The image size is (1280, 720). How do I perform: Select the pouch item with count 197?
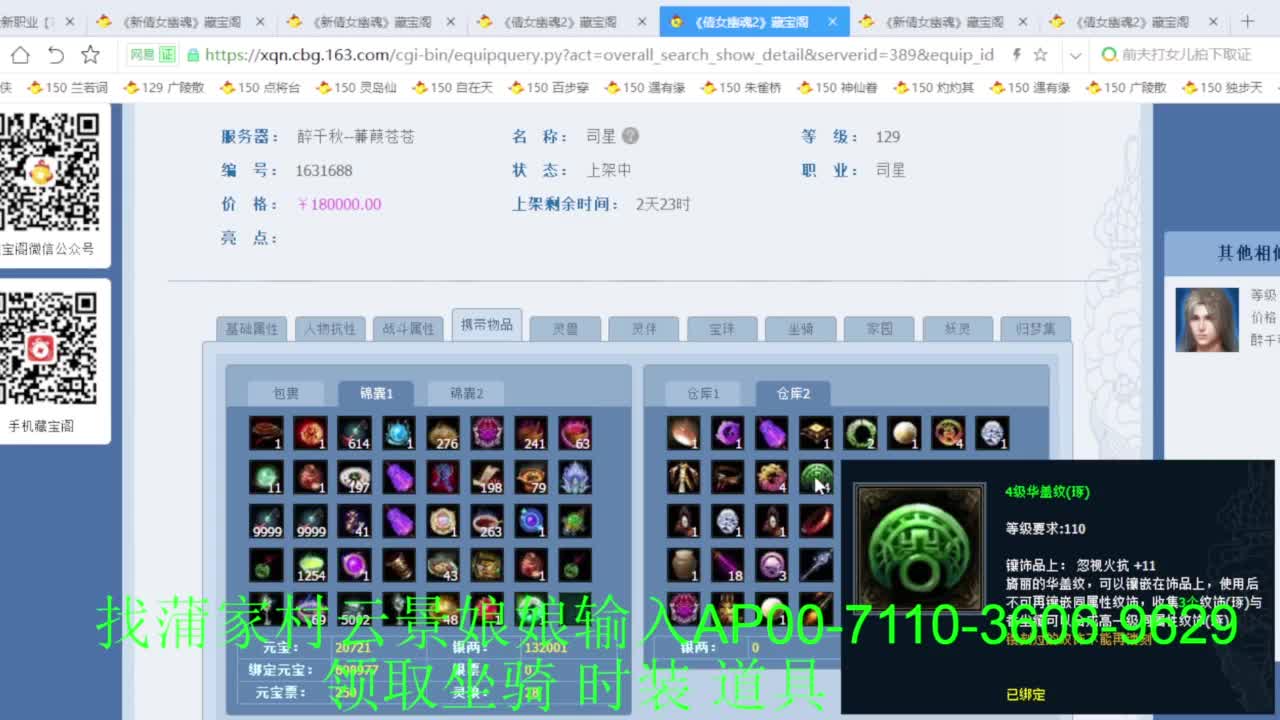pyautogui.click(x=354, y=477)
